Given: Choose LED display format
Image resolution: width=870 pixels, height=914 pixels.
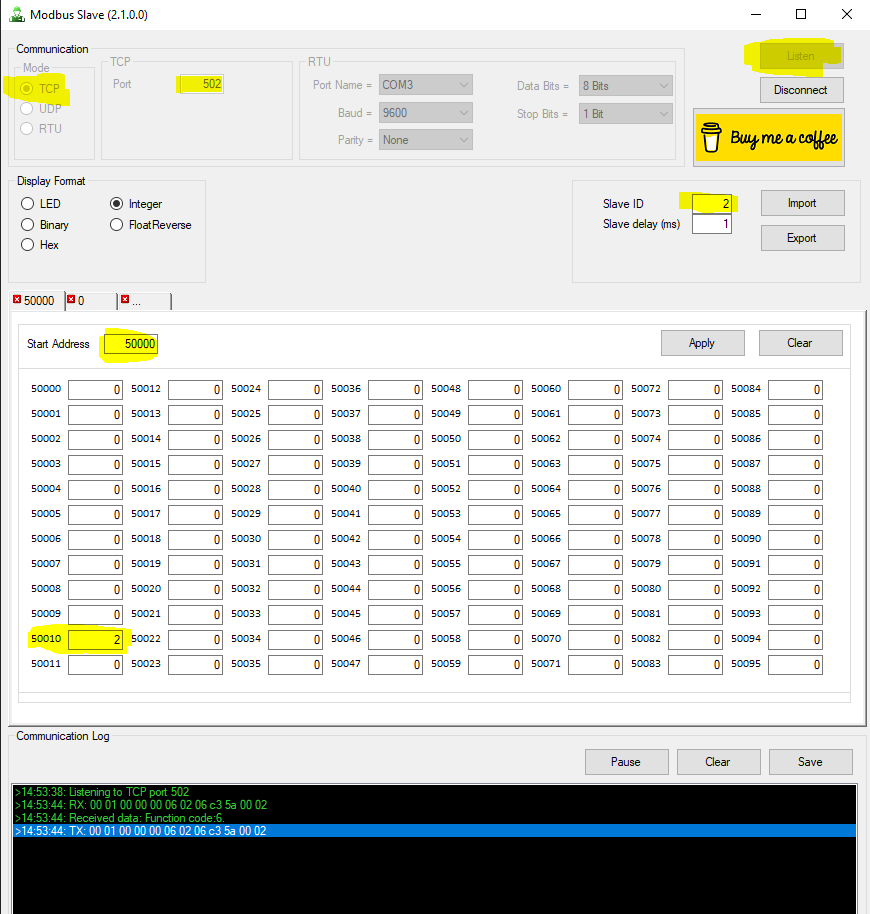Looking at the screenshot, I should coord(27,203).
